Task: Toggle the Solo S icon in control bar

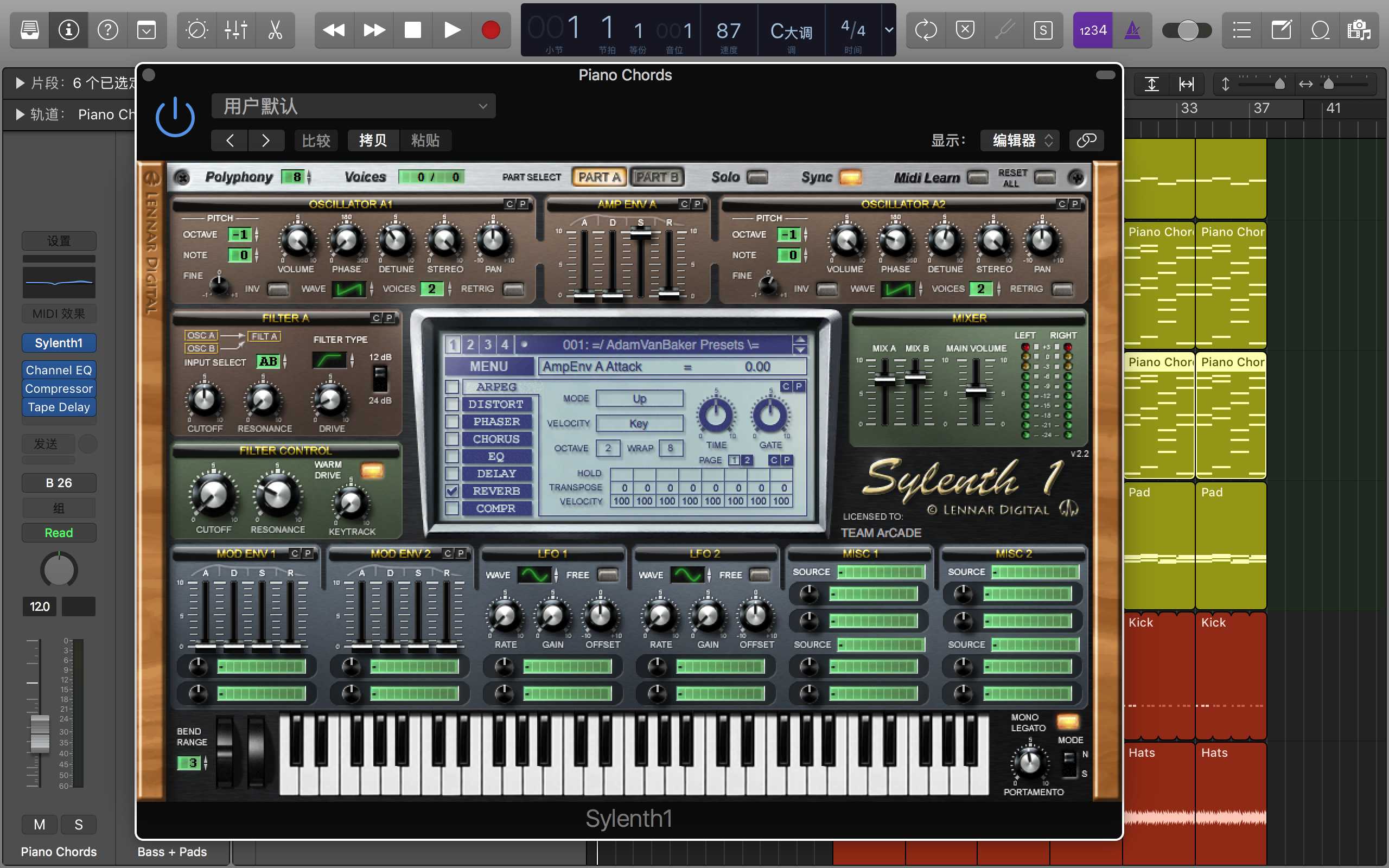Action: pyautogui.click(x=1043, y=30)
